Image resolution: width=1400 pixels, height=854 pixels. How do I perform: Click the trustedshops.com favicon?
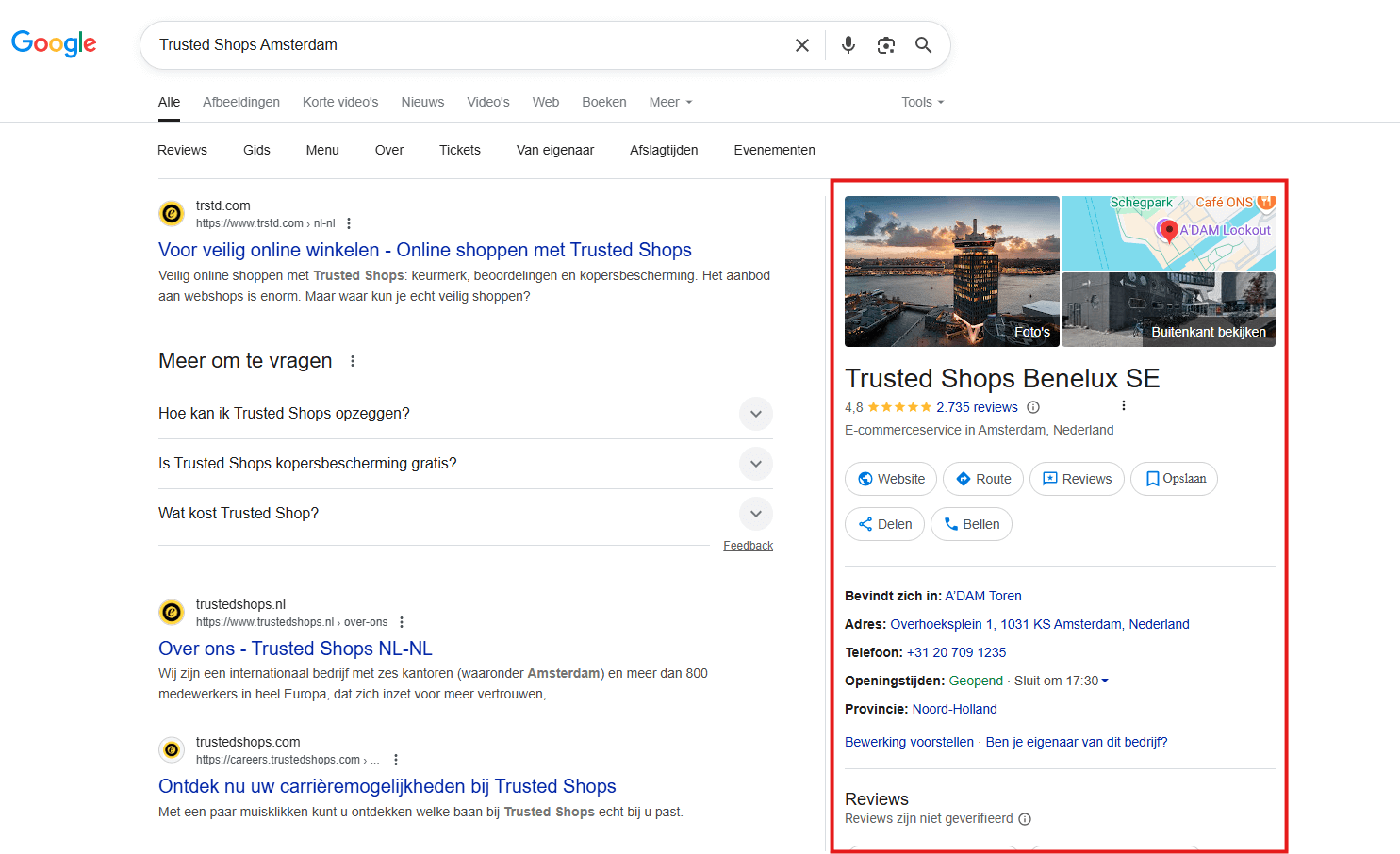tap(172, 750)
